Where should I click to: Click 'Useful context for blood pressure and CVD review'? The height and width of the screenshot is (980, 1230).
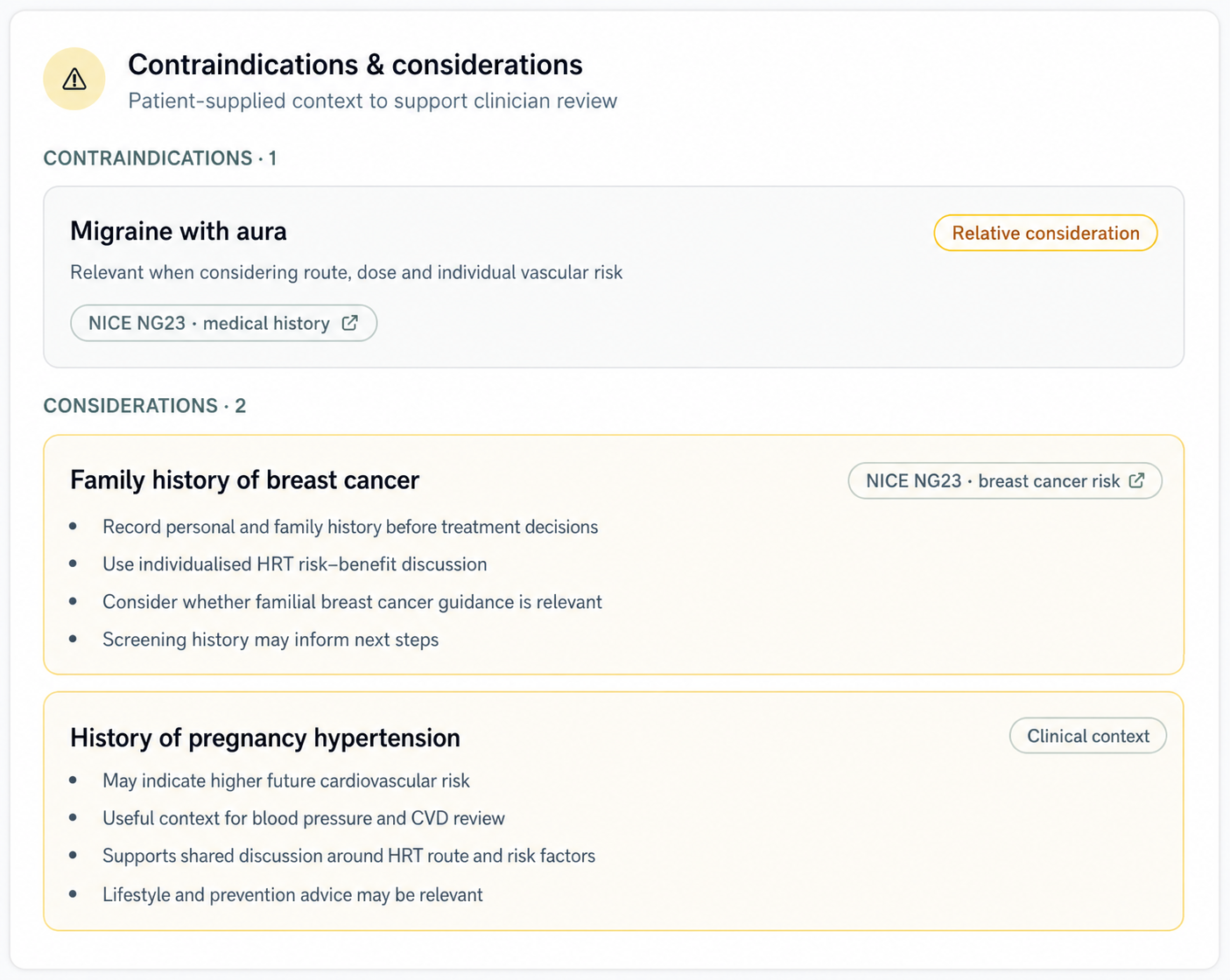point(303,818)
